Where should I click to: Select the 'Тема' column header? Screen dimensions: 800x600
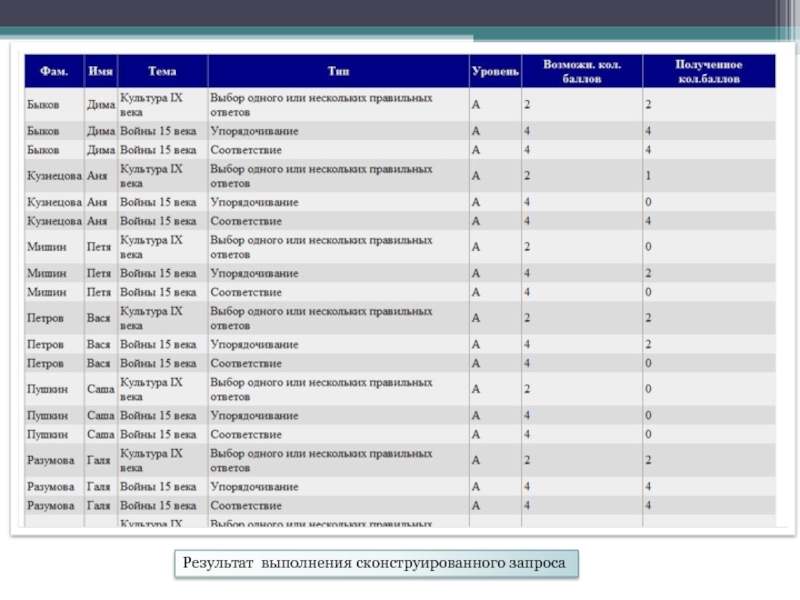pyautogui.click(x=162, y=72)
